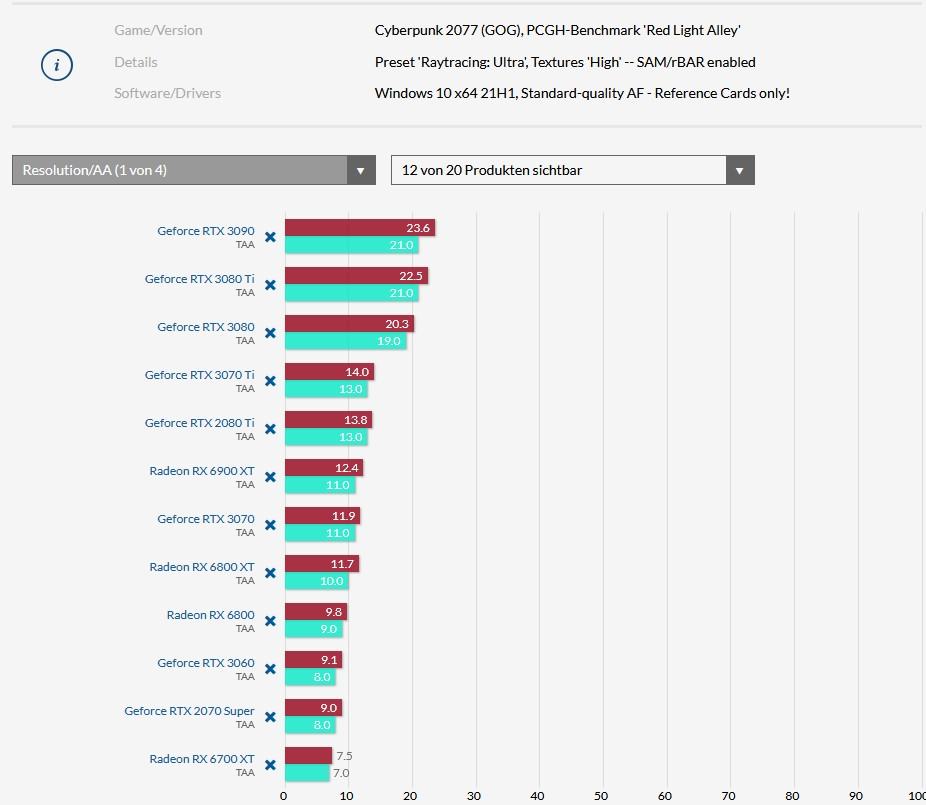Click the 'Raytracing: Ultra' preset details text
The height and width of the screenshot is (805, 926).
click(565, 62)
